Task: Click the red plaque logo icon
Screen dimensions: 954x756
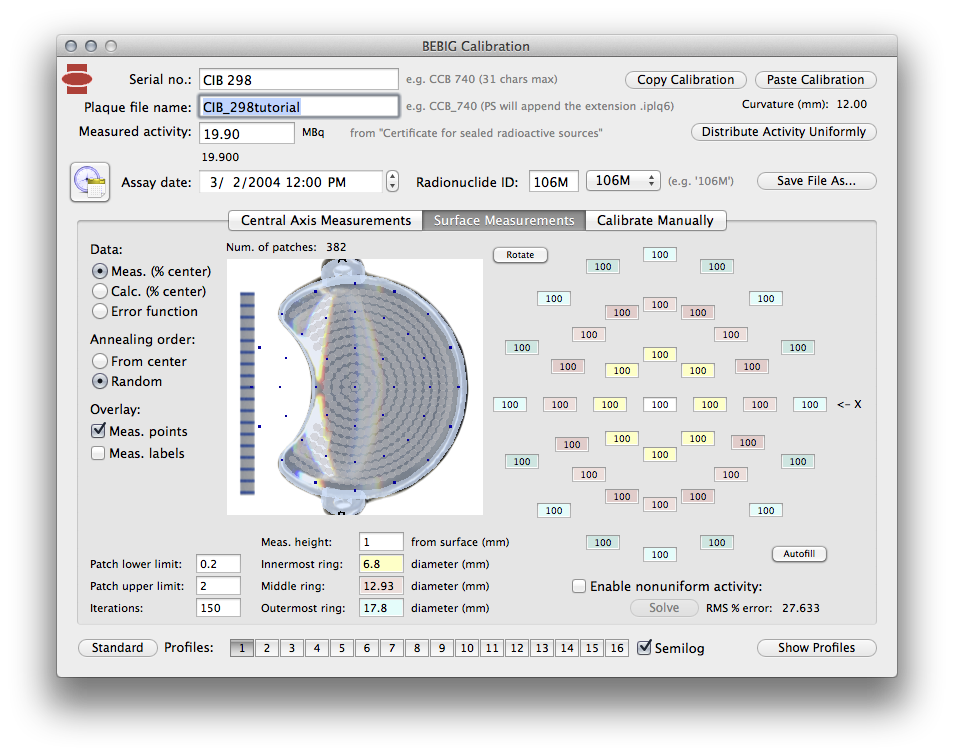Action: pos(77,77)
